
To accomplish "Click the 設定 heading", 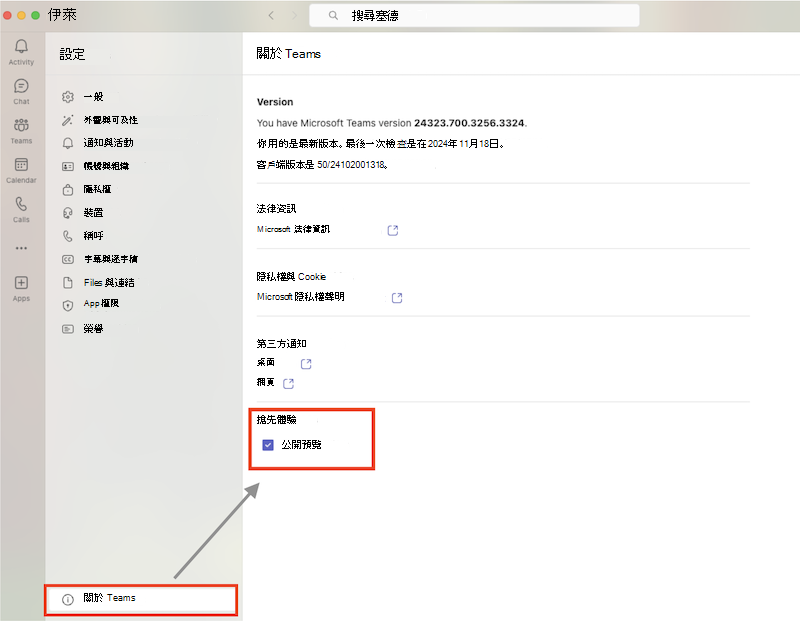I will [72, 54].
